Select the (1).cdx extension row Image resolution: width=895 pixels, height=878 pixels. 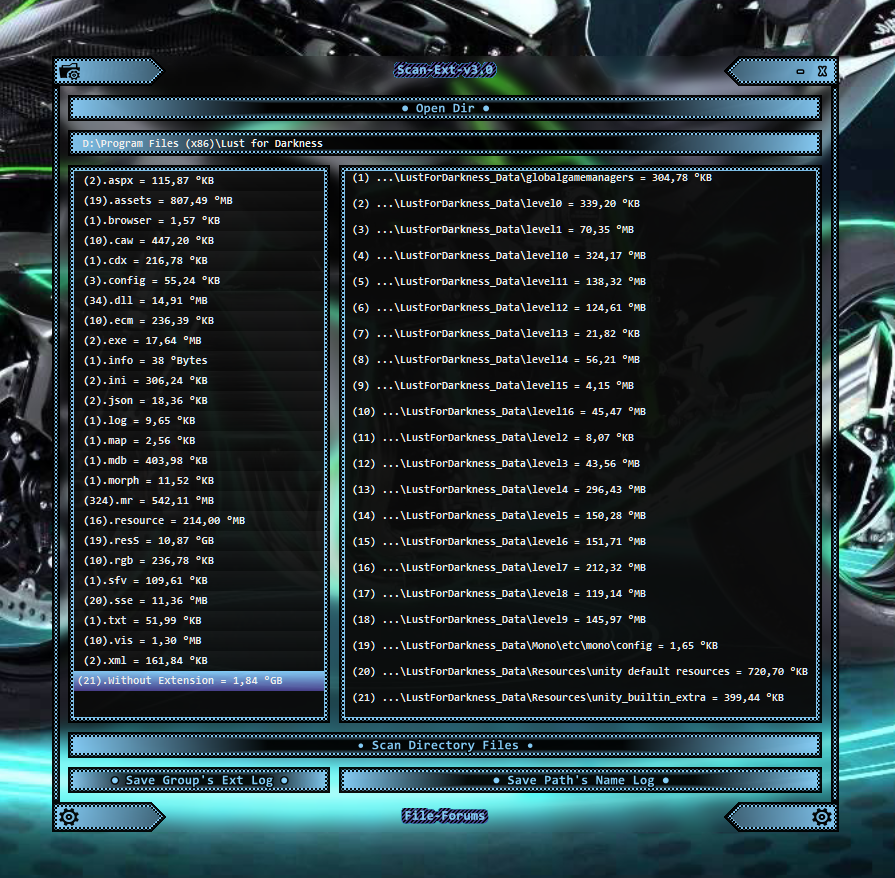click(199, 260)
